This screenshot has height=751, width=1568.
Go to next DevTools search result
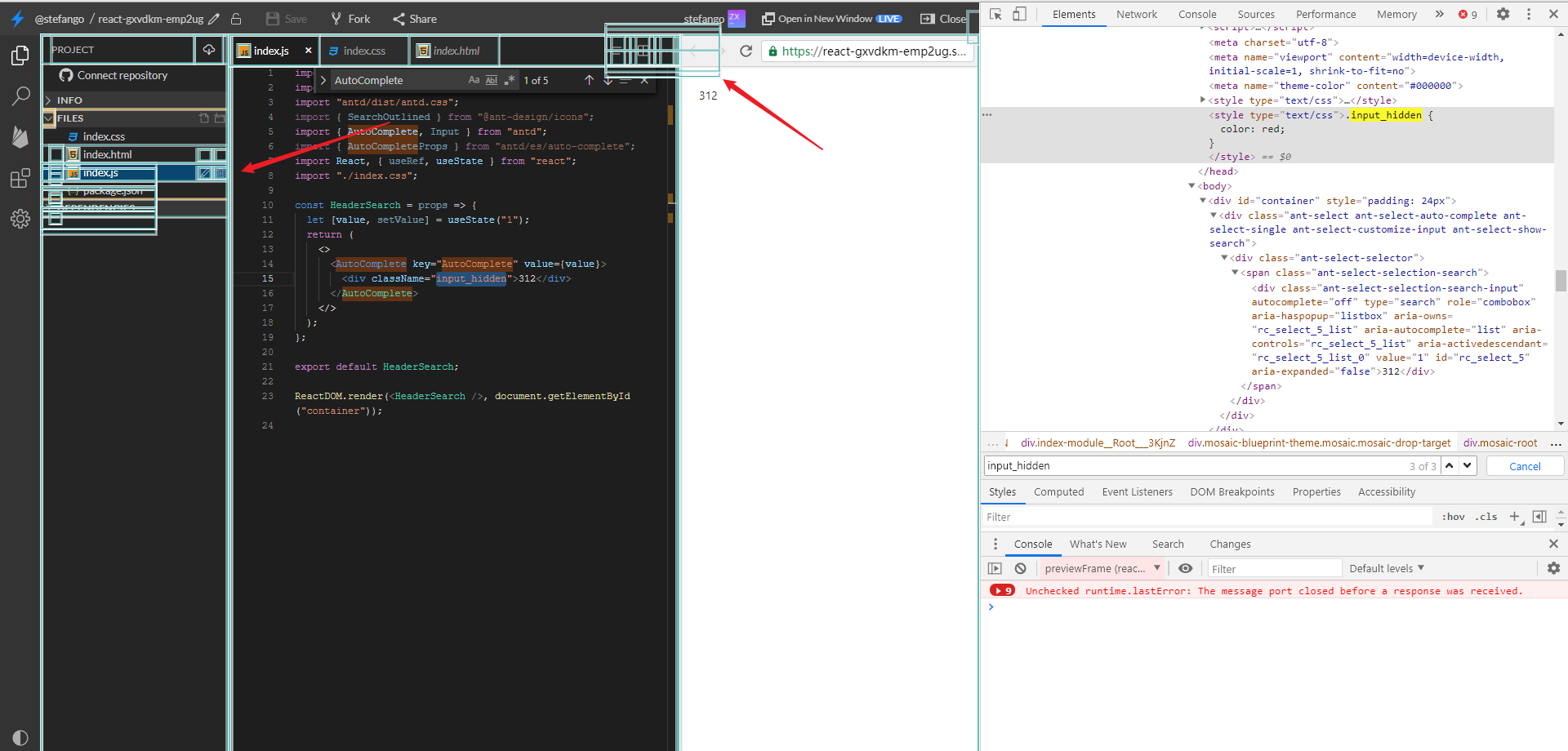(1468, 465)
